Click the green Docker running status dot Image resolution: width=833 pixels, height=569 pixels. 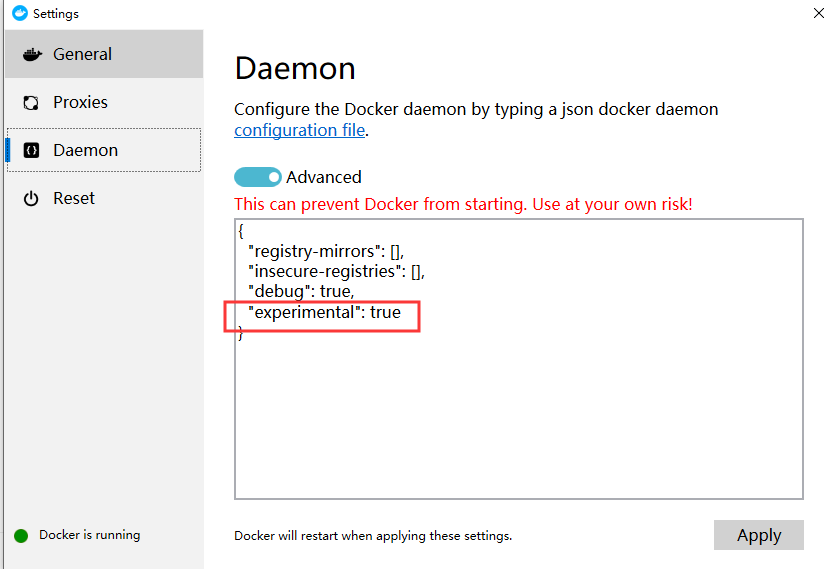pos(21,535)
